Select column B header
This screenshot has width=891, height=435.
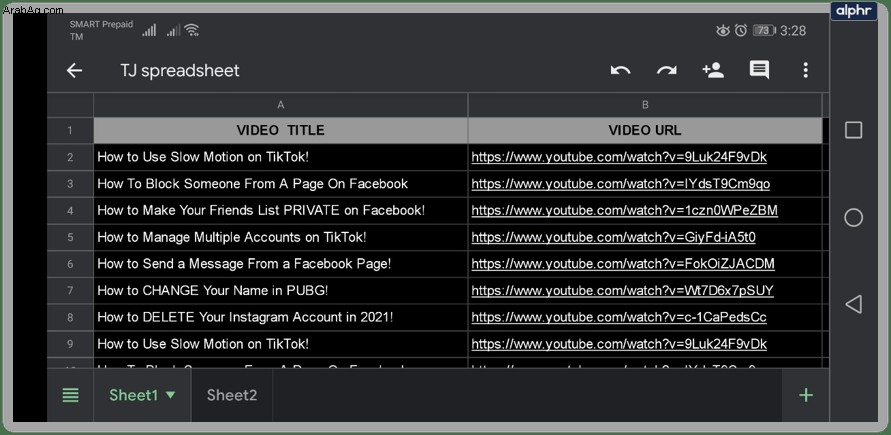coord(645,105)
